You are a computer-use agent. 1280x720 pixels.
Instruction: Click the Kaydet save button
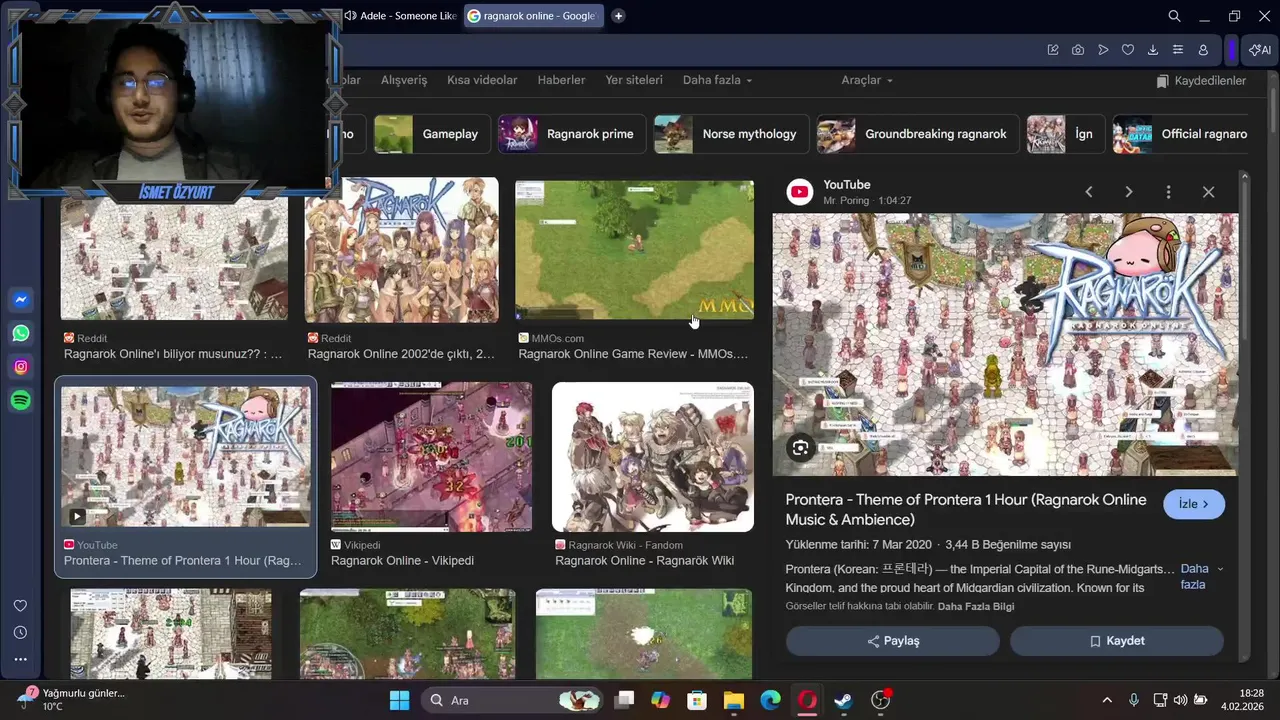tap(1117, 641)
